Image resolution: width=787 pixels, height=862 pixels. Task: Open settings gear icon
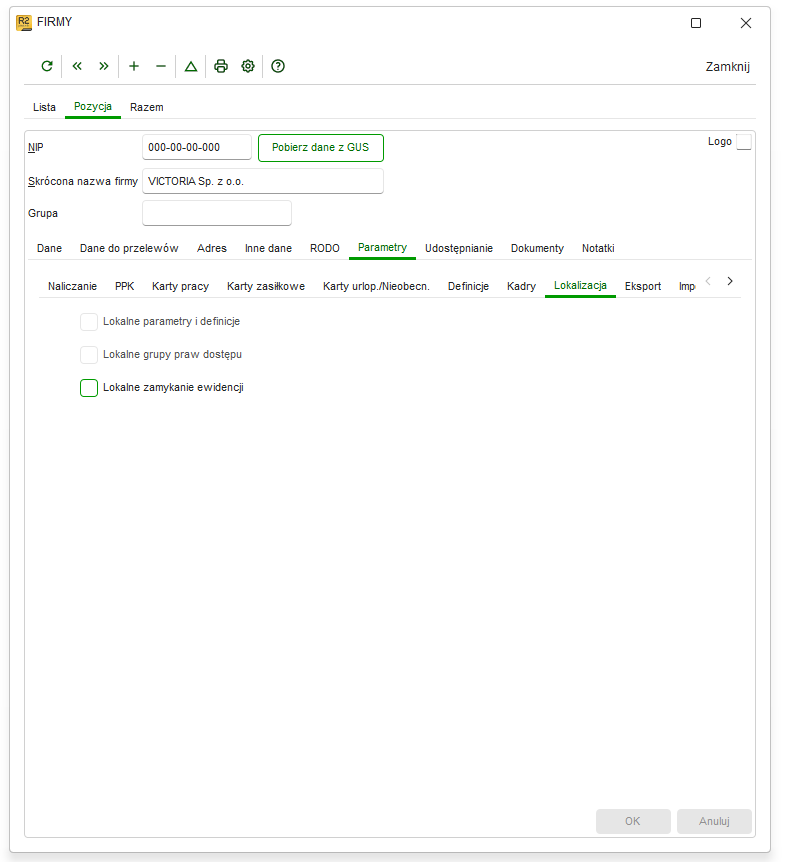[x=248, y=66]
